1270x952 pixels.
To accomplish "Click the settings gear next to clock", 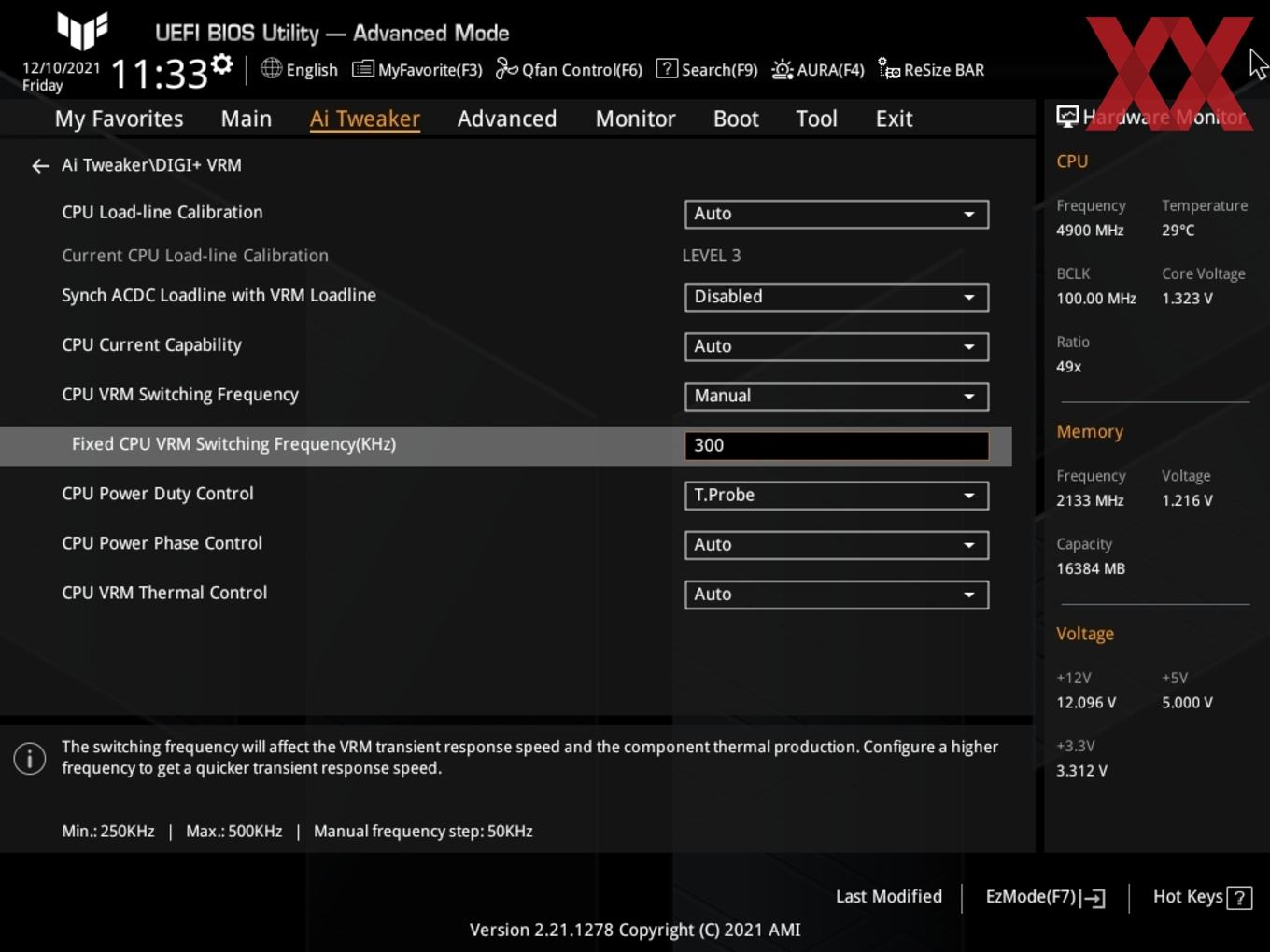I will tap(222, 63).
